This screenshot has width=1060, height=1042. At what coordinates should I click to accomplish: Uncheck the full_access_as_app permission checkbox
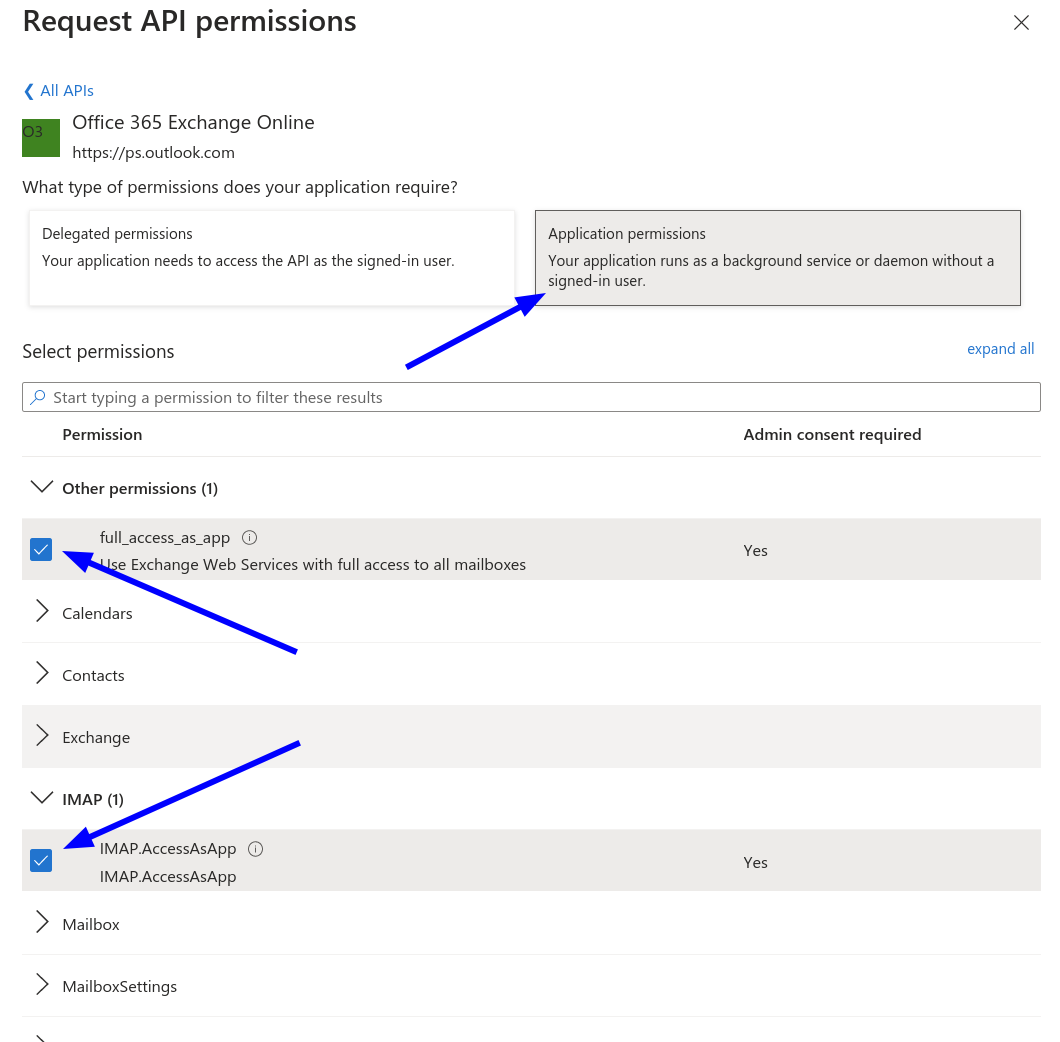tap(41, 550)
